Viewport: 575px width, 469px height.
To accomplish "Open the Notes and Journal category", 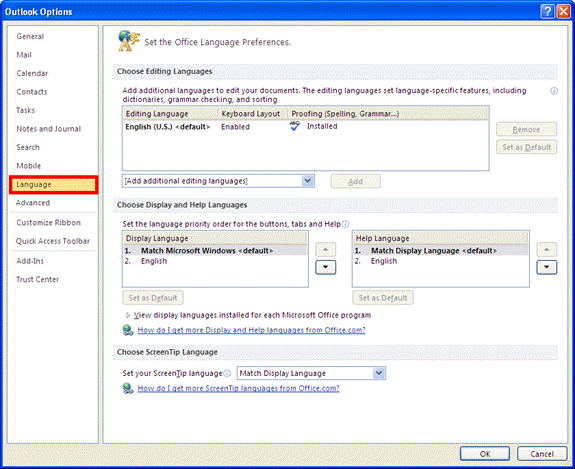I will coord(48,129).
